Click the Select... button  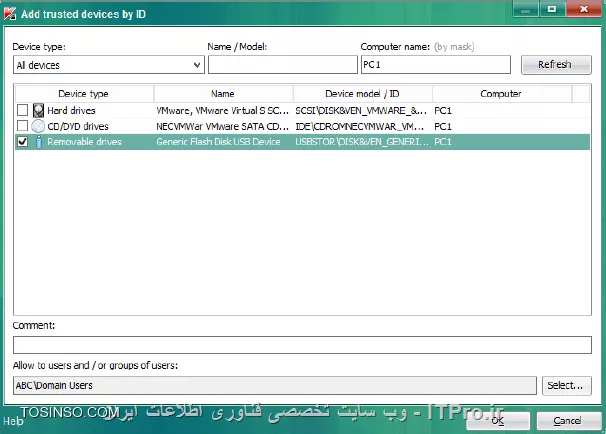[567, 385]
